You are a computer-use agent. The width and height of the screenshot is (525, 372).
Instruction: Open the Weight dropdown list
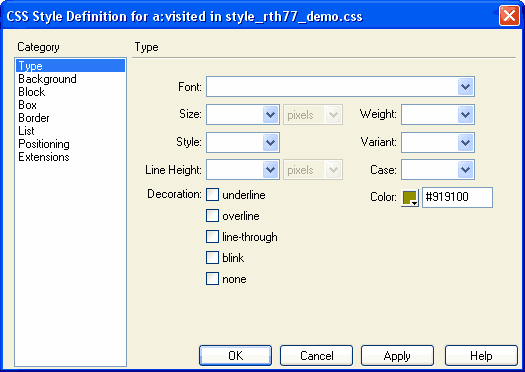465,115
